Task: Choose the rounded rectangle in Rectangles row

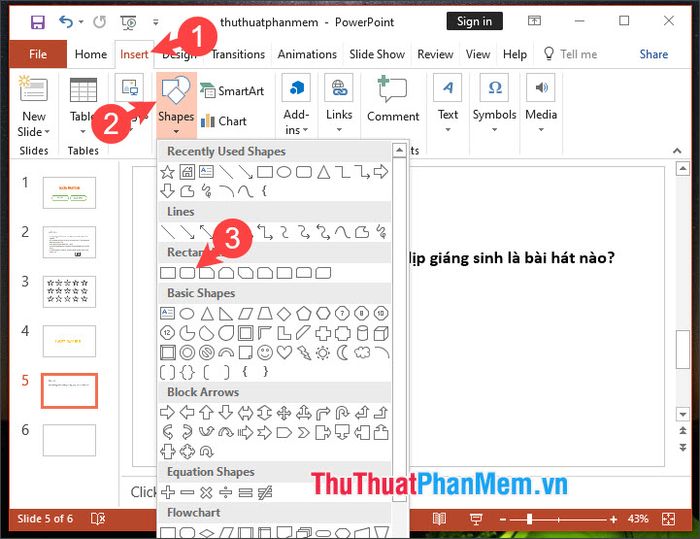Action: coord(187,273)
